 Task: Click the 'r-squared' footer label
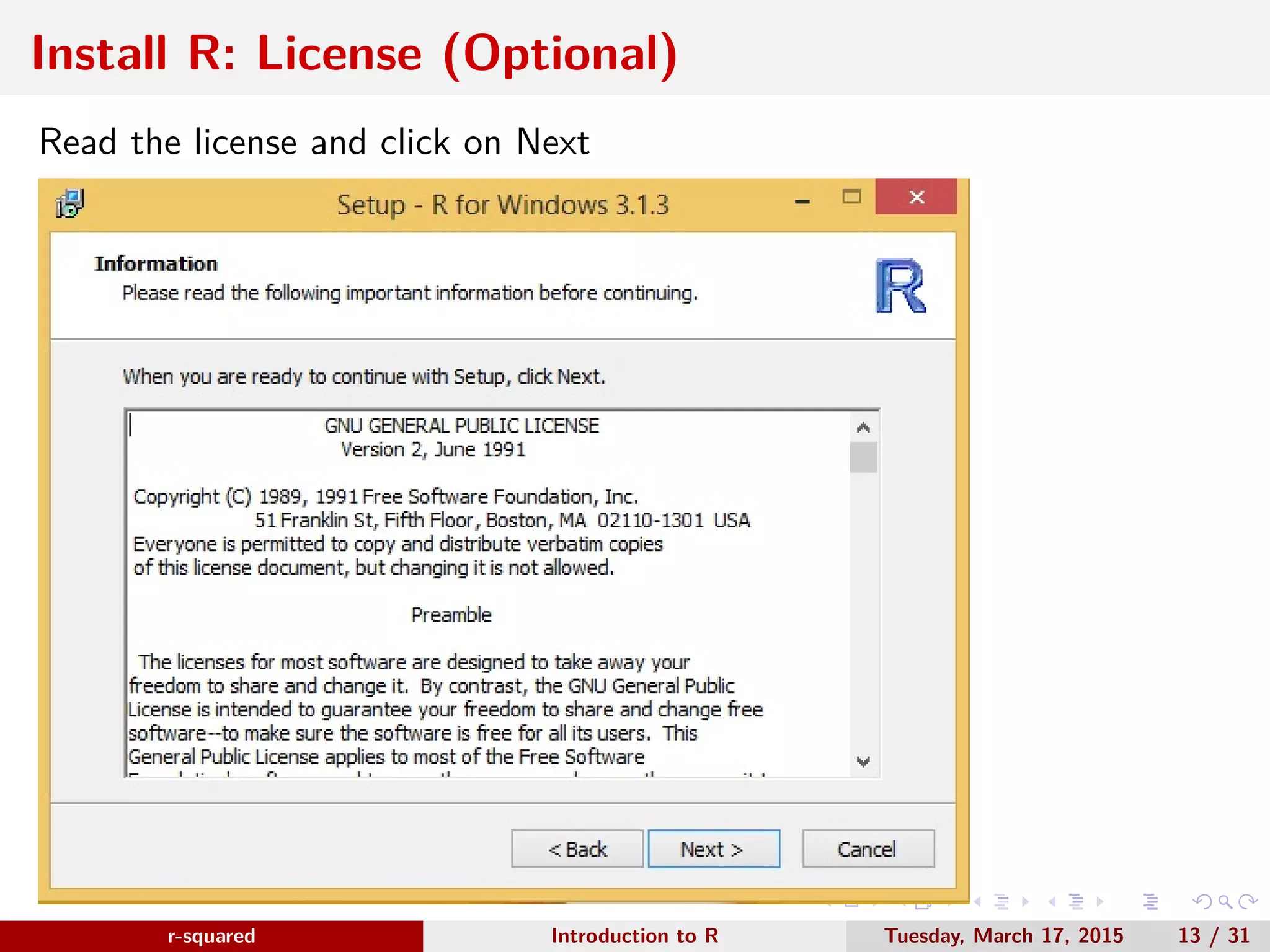point(211,935)
